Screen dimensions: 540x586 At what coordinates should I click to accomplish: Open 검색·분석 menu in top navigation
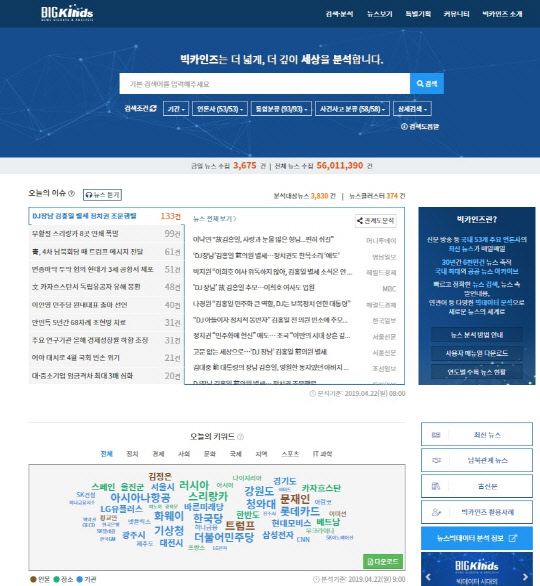[x=339, y=14]
